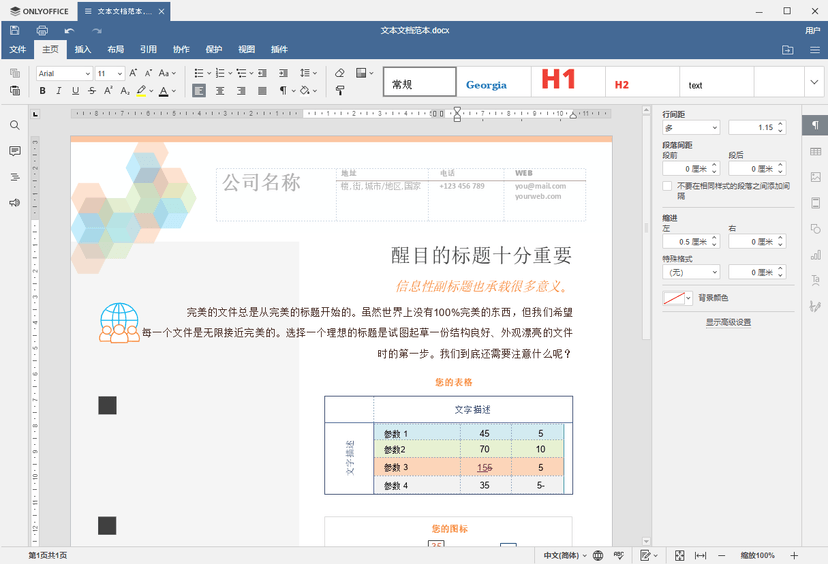Open shape settings in right sidebar
This screenshot has width=828, height=564.
(x=815, y=229)
